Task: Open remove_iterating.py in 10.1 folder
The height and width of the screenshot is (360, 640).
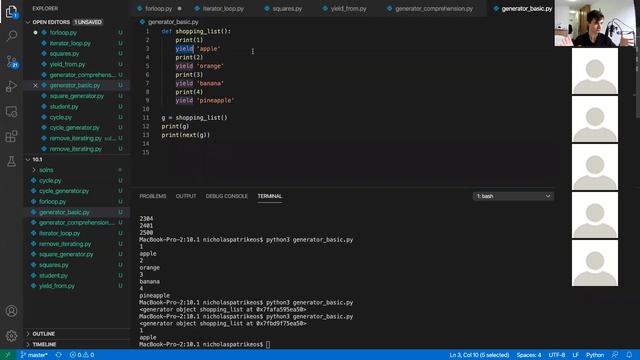Action: (x=65, y=244)
